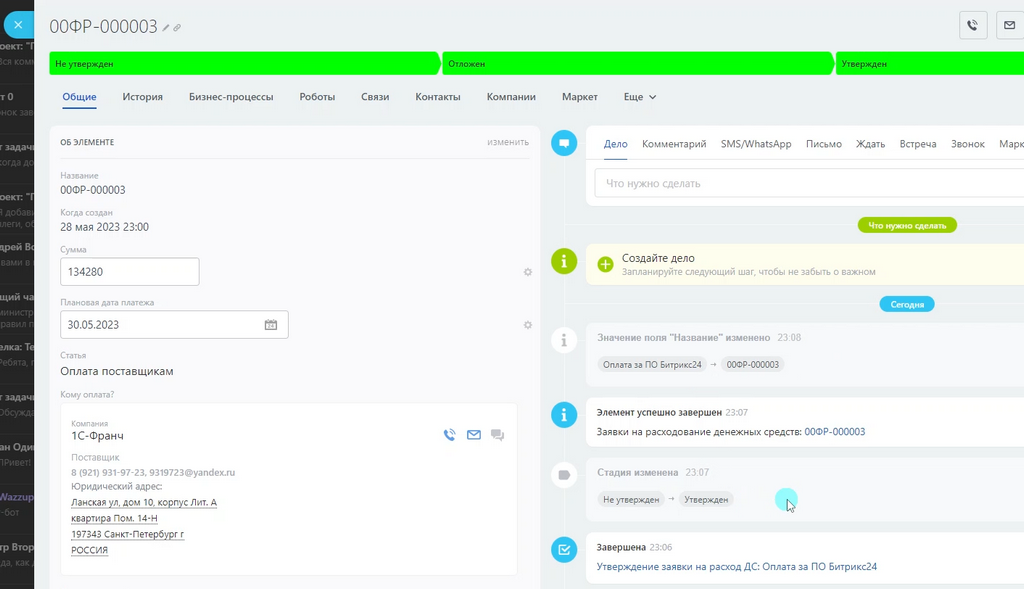The width and height of the screenshot is (1024, 589).
Task: Click the phone call button at top right
Action: click(972, 25)
